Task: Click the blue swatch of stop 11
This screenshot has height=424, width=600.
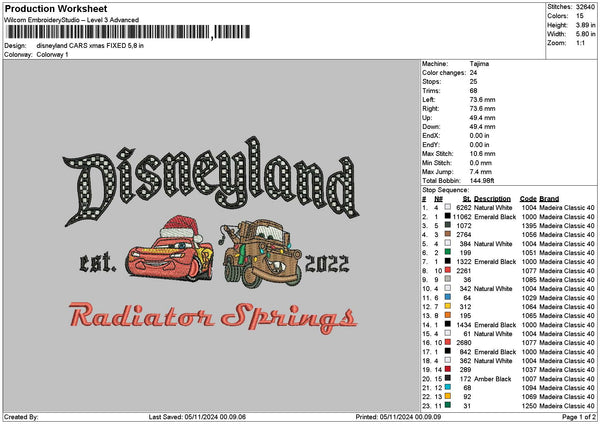Action: click(x=447, y=297)
